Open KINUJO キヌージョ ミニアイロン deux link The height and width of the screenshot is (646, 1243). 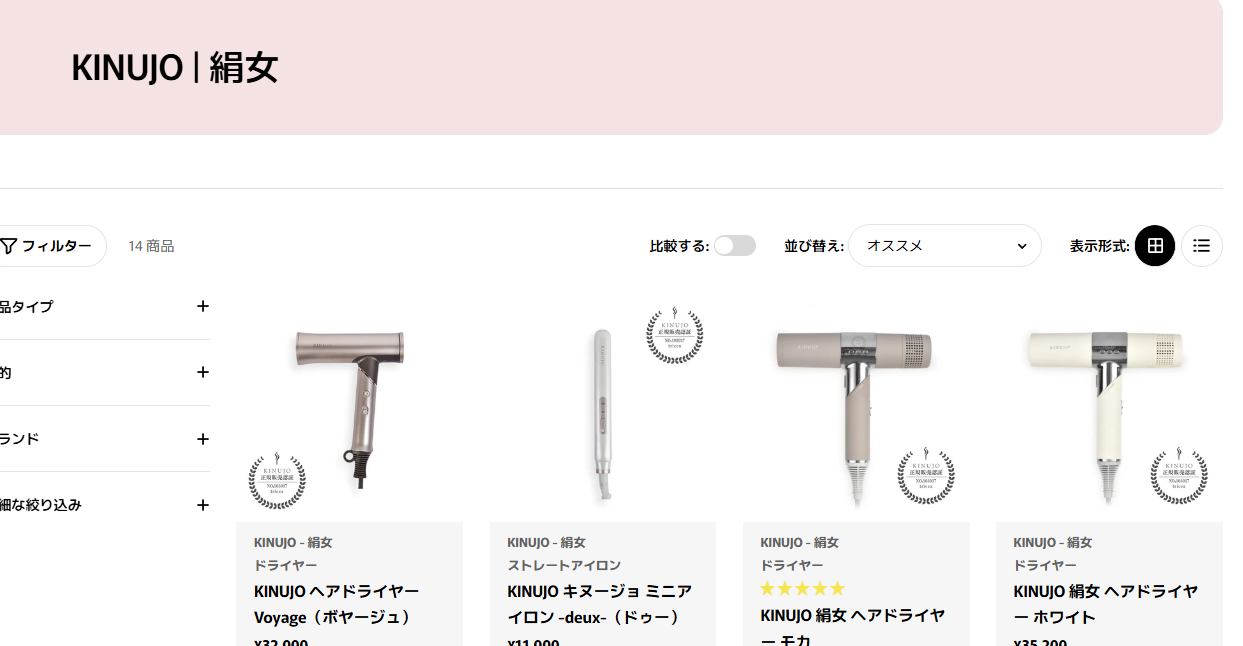point(599,604)
